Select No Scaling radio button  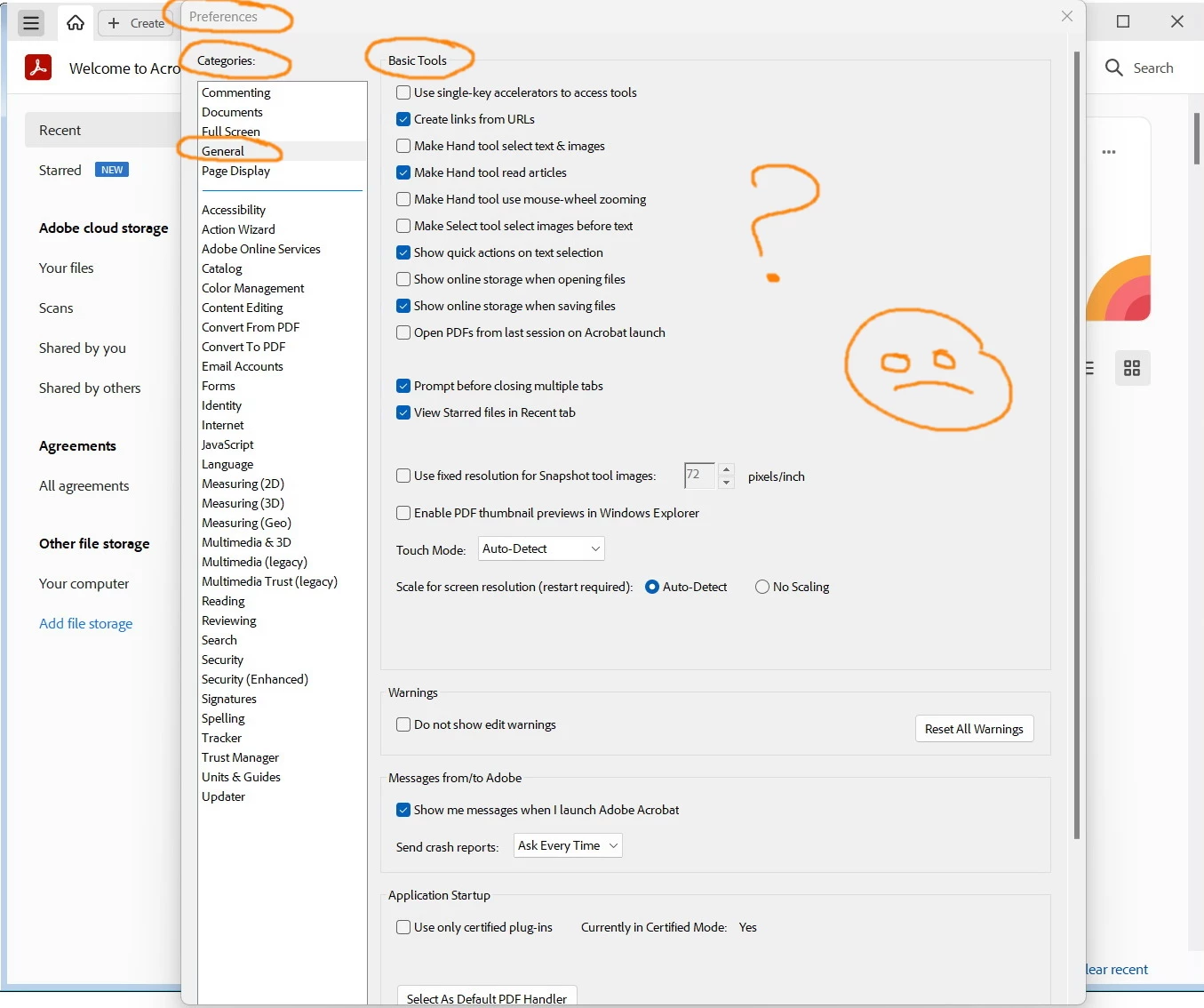762,587
